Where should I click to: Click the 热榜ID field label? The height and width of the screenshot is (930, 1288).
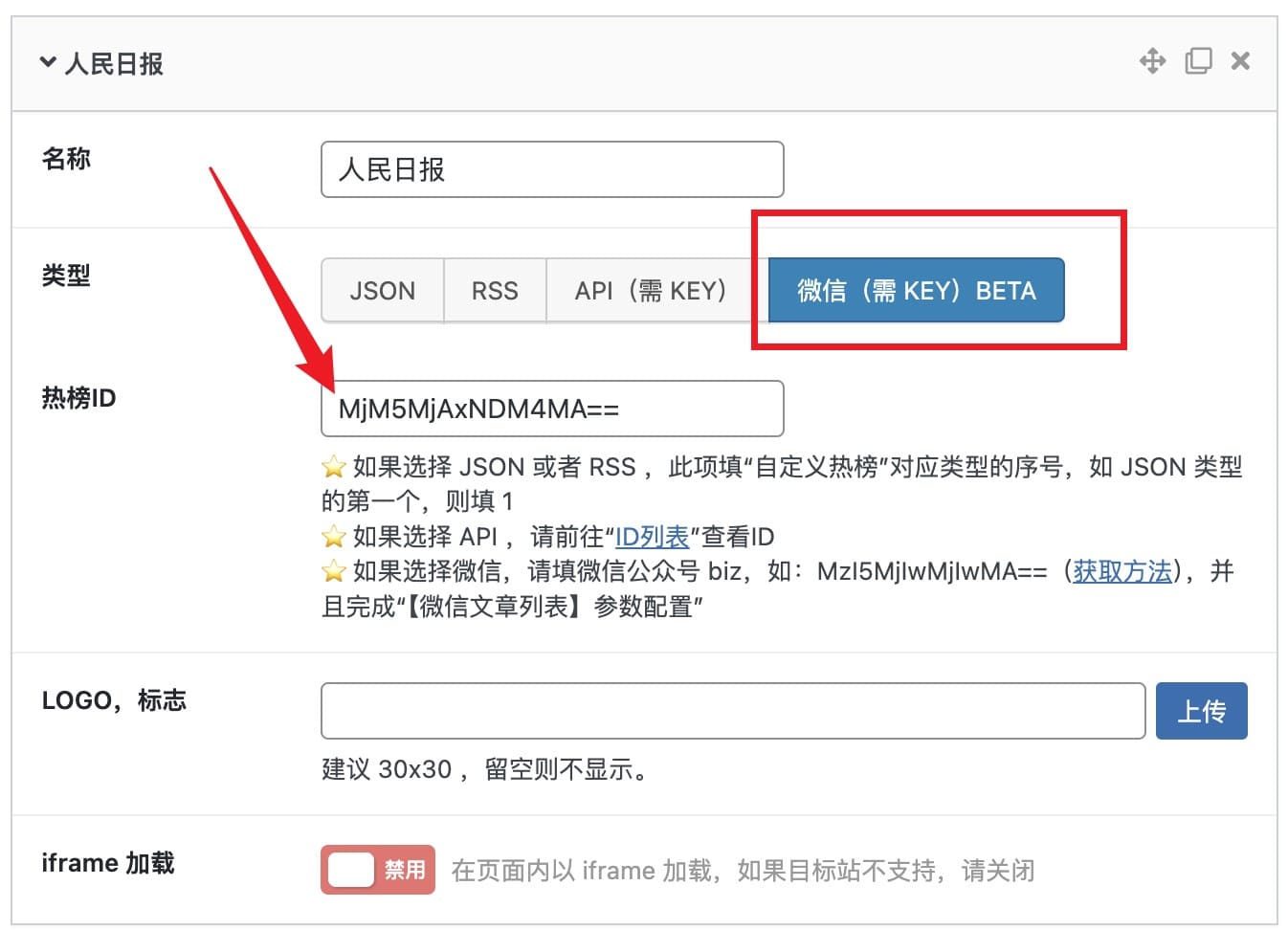click(x=78, y=397)
